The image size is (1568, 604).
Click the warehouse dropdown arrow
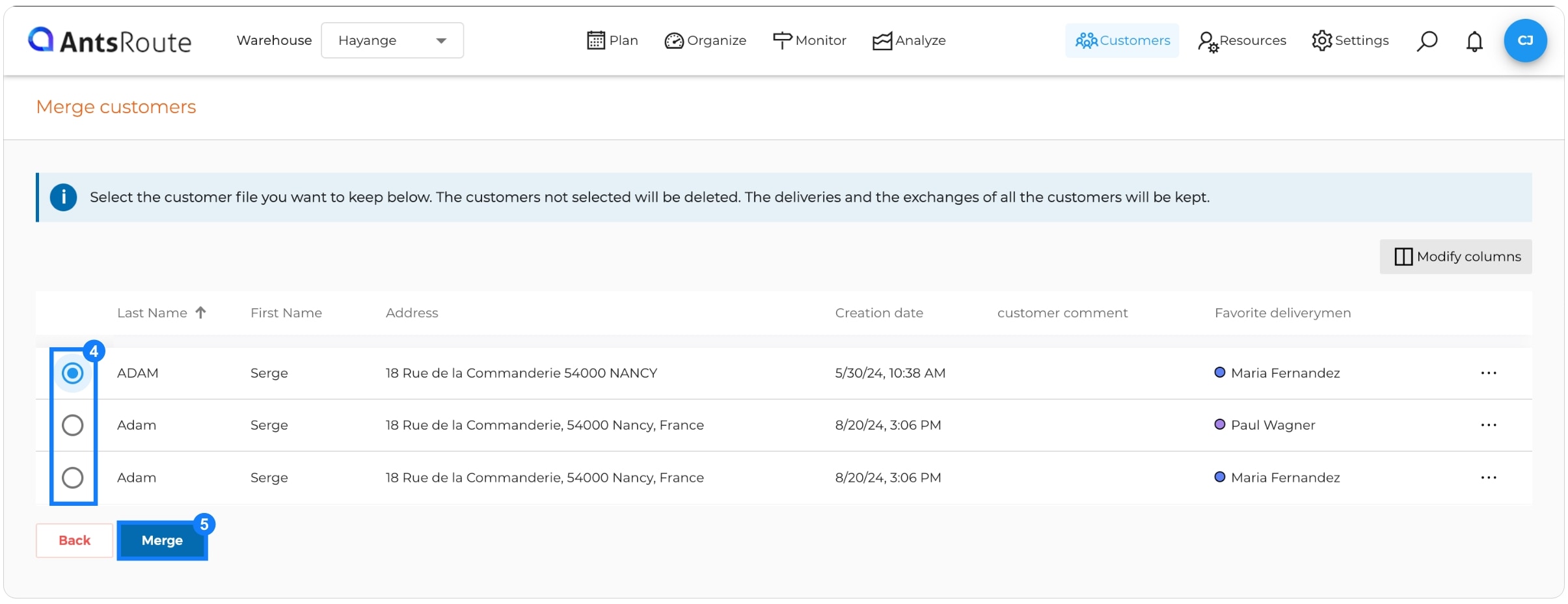click(441, 41)
